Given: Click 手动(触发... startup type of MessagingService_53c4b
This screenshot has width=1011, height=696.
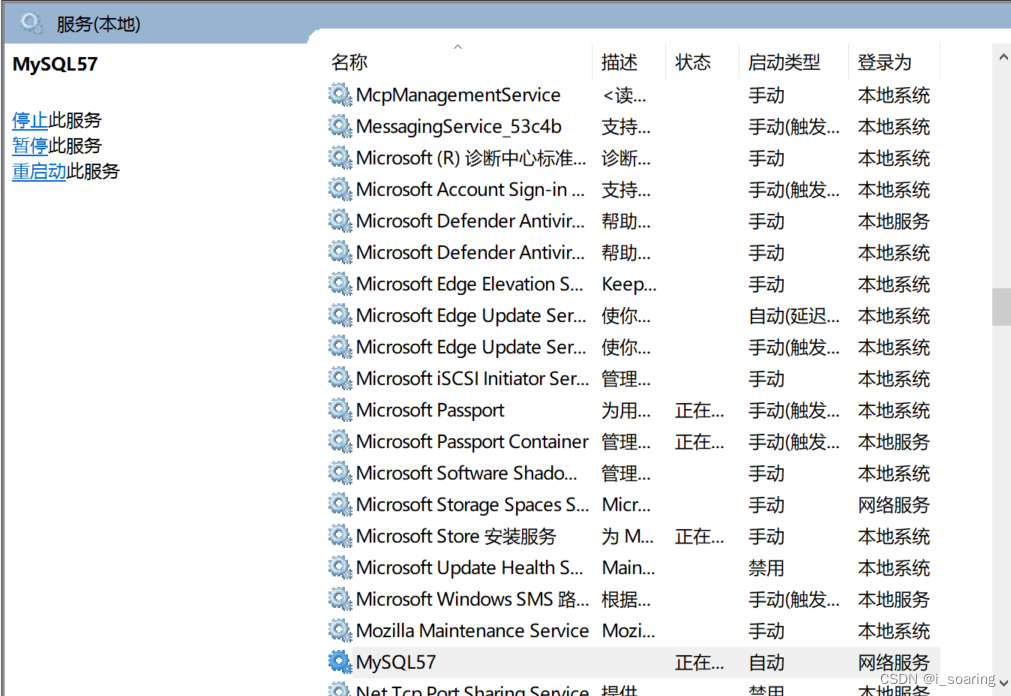Looking at the screenshot, I should coord(794,126).
